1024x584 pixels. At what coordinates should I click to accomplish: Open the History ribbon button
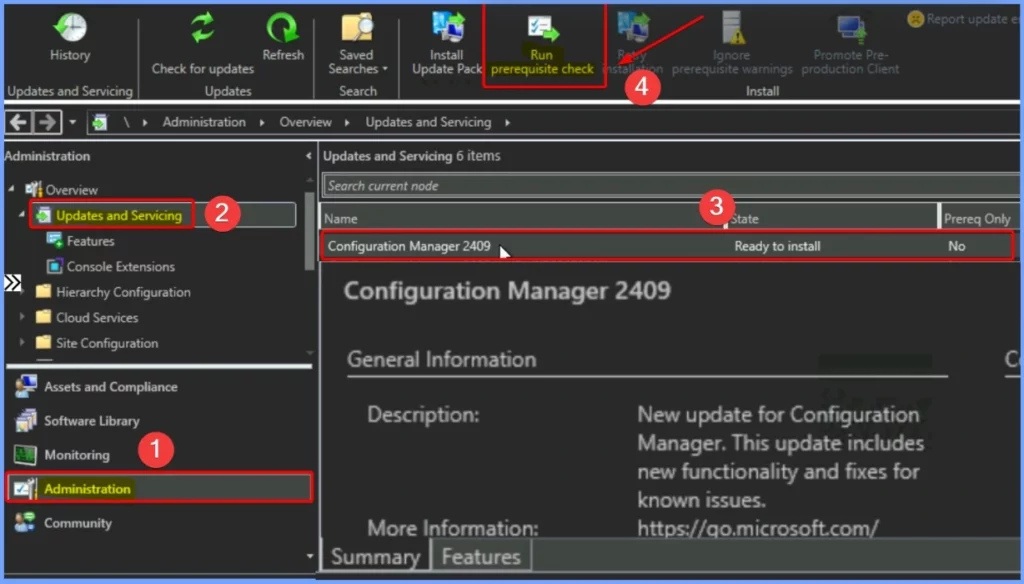pos(70,37)
